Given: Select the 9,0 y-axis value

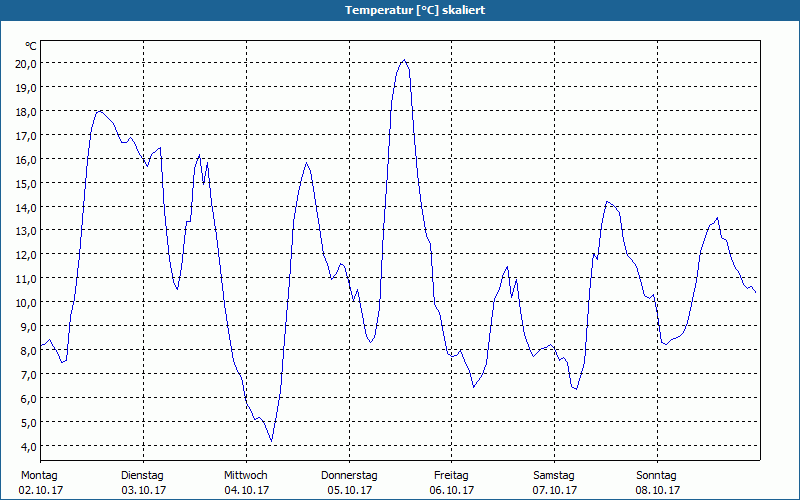Looking at the screenshot, I should (x=28, y=327).
